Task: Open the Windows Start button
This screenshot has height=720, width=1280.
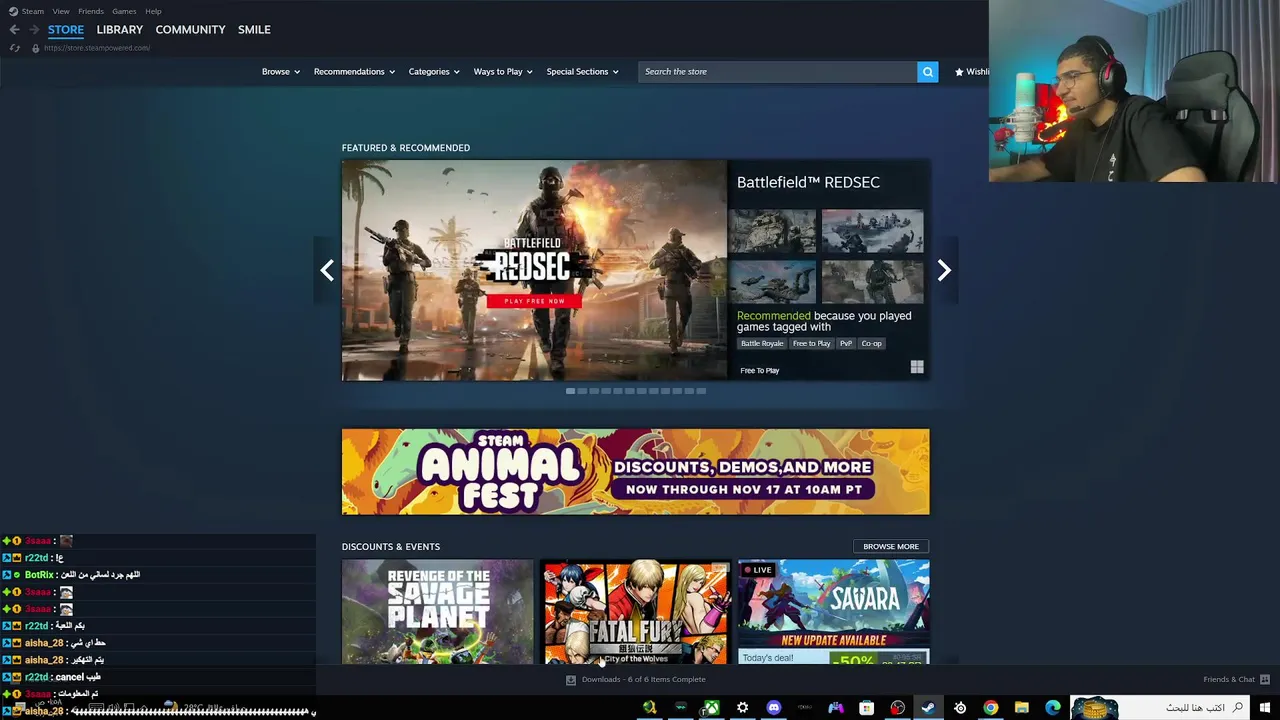Action: tap(1265, 708)
